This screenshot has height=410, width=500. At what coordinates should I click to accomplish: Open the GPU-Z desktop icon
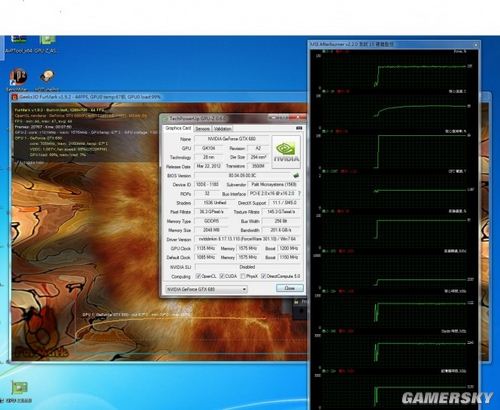click(x=46, y=44)
